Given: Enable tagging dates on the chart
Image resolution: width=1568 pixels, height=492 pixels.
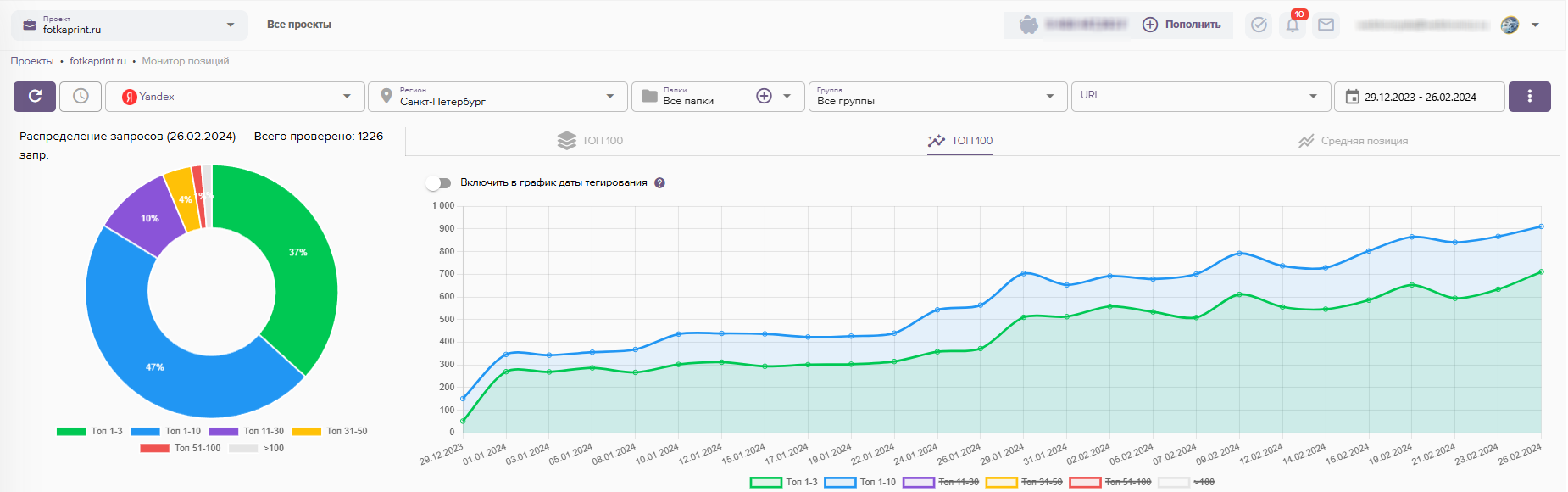Looking at the screenshot, I should [x=438, y=183].
